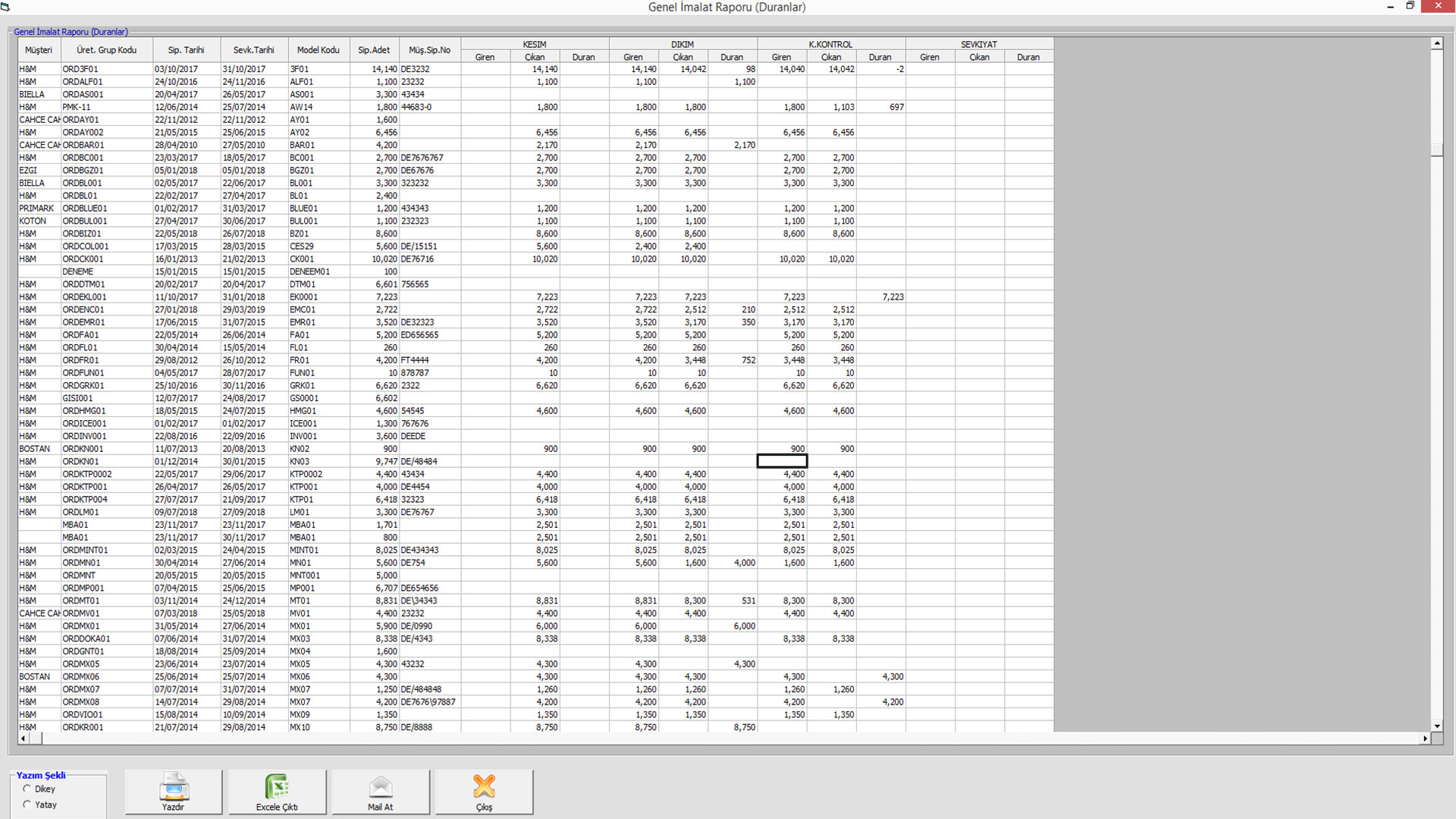
Task: Click the Sip.Adet column header
Action: [374, 50]
